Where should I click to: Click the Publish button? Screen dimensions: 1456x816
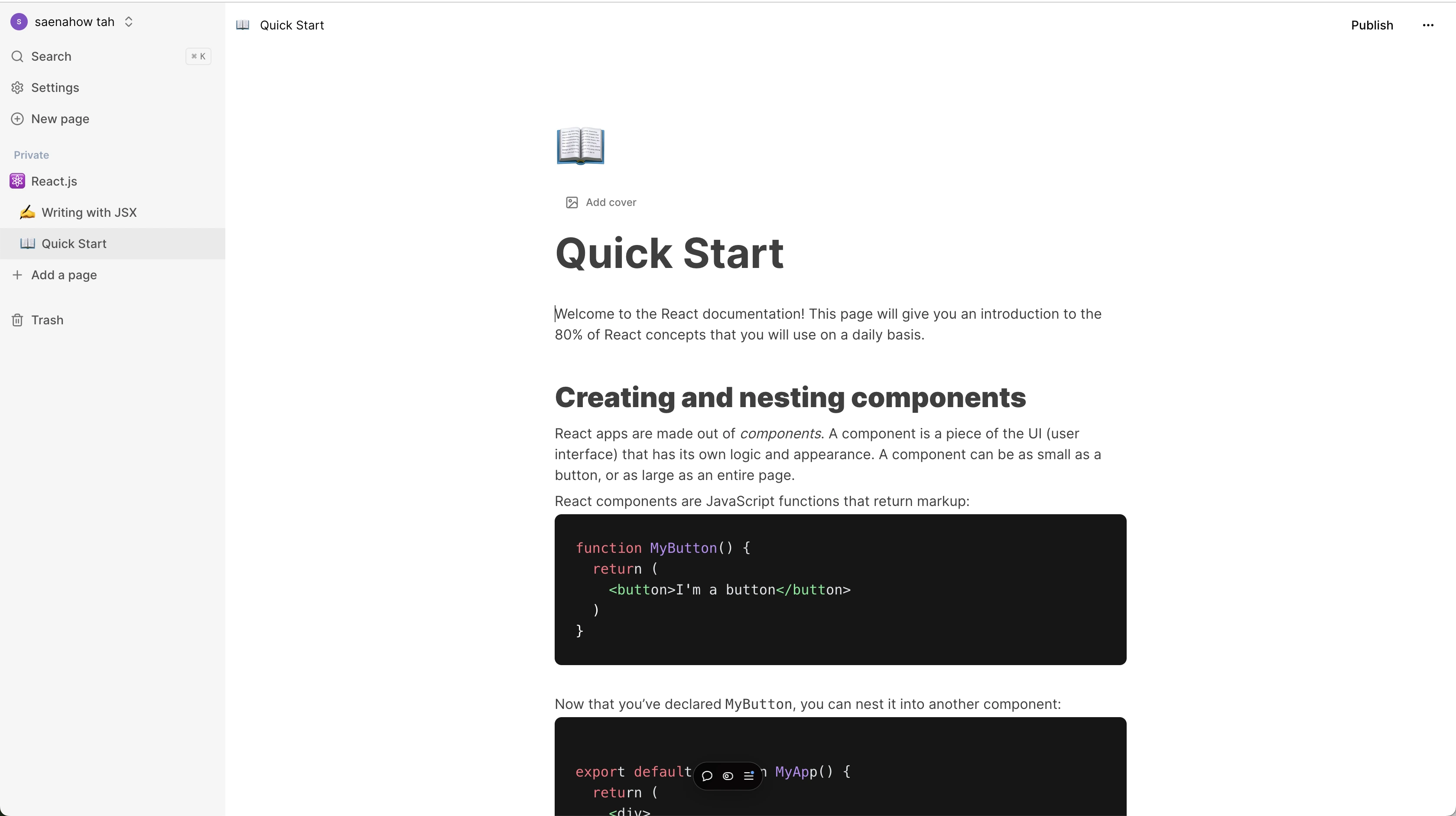(x=1372, y=25)
